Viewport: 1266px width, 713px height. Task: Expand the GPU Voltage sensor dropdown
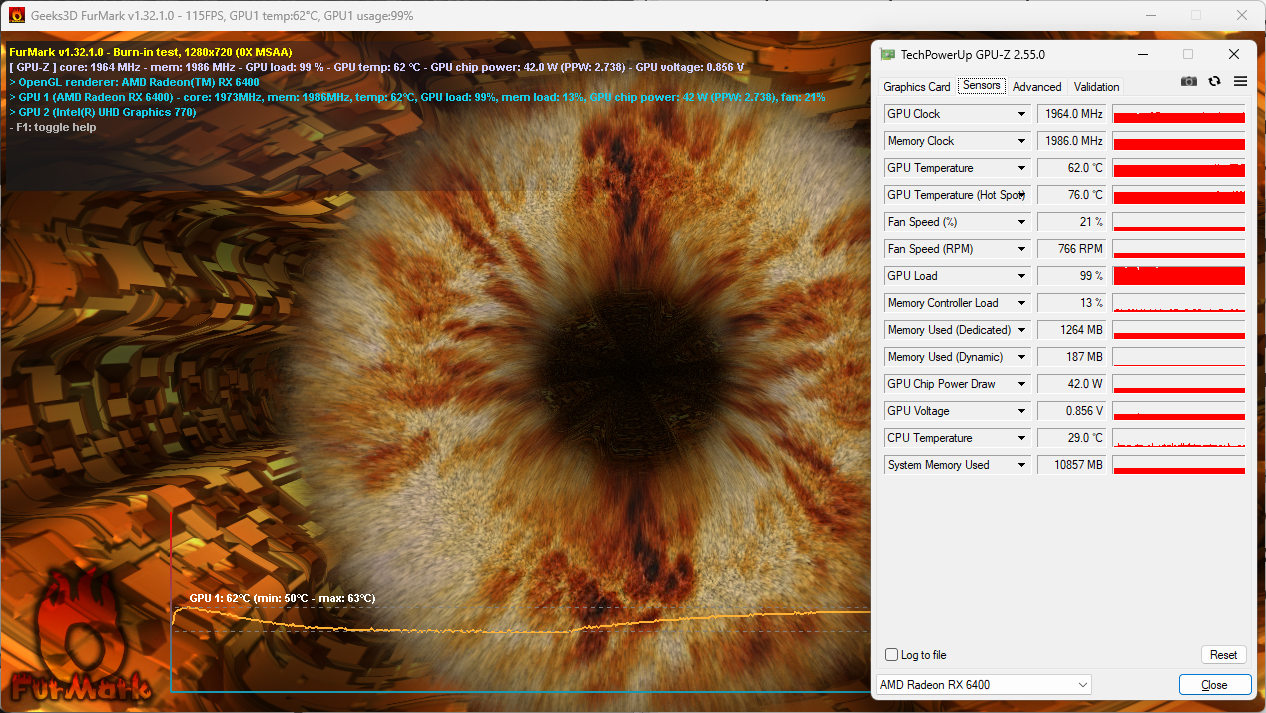click(1021, 411)
